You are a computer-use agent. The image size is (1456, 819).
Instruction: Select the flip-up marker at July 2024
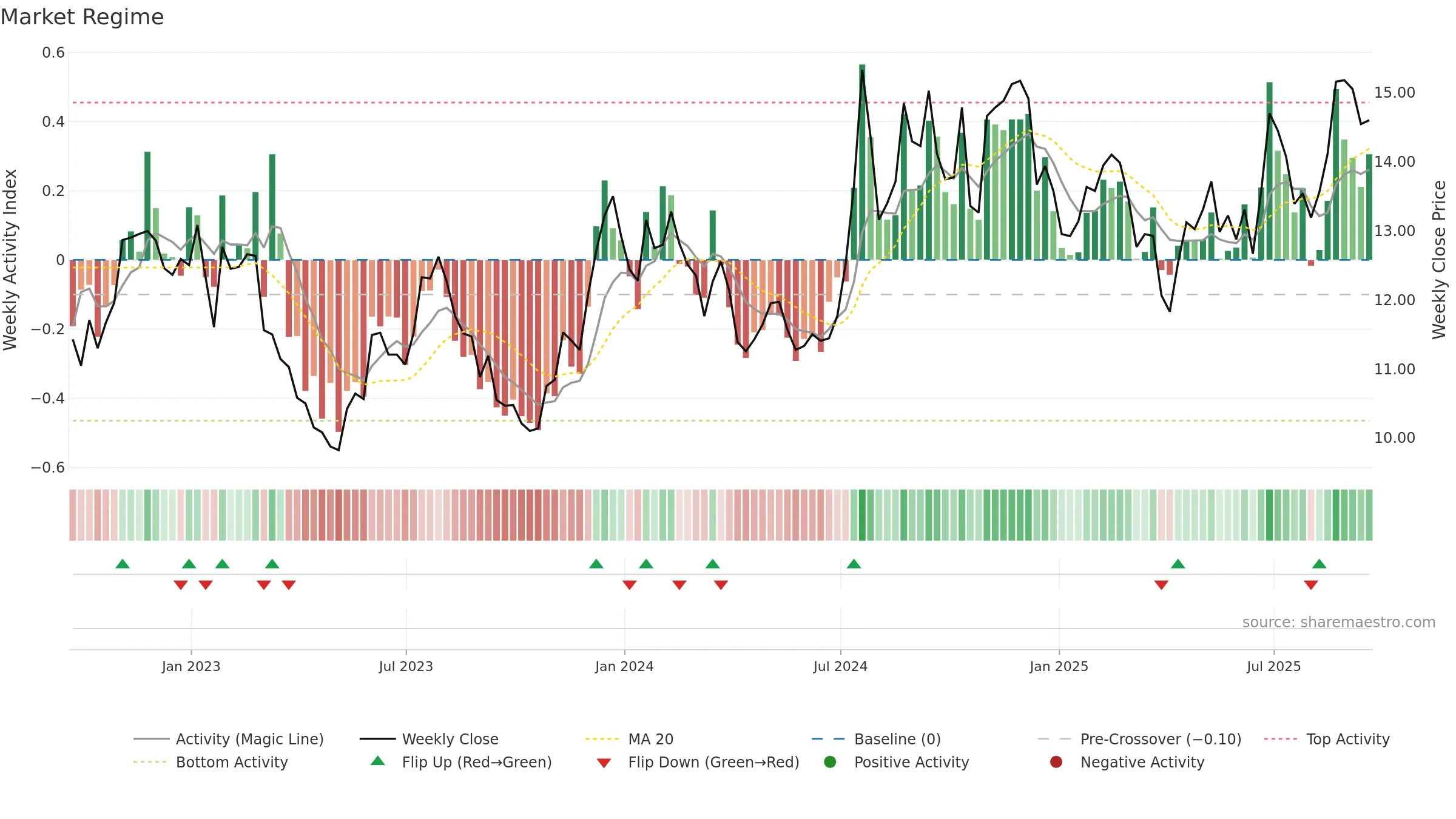point(854,564)
